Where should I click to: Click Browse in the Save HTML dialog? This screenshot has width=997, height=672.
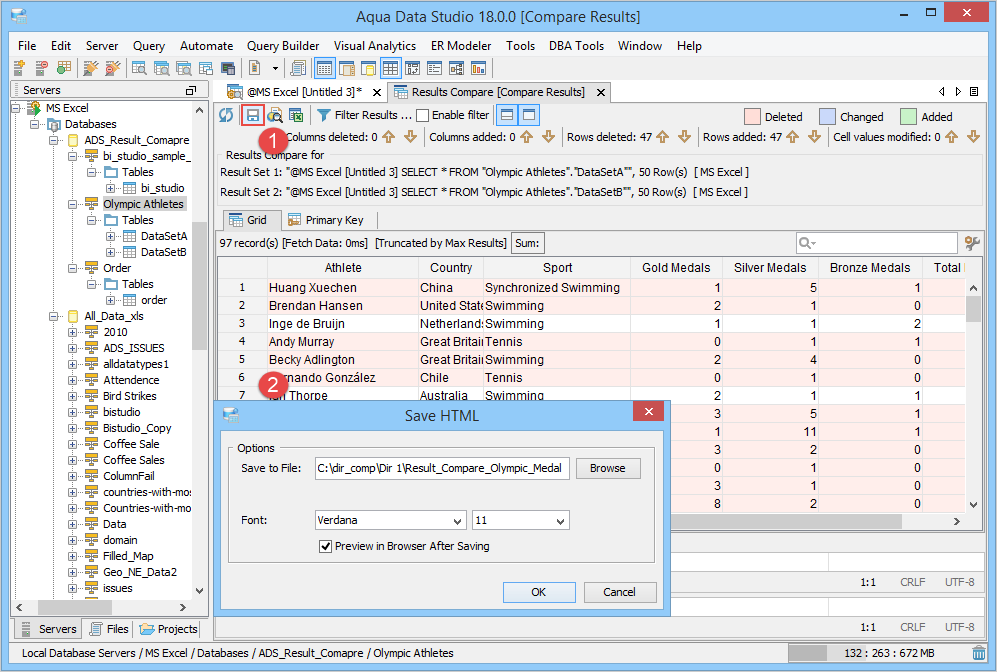(x=608, y=468)
